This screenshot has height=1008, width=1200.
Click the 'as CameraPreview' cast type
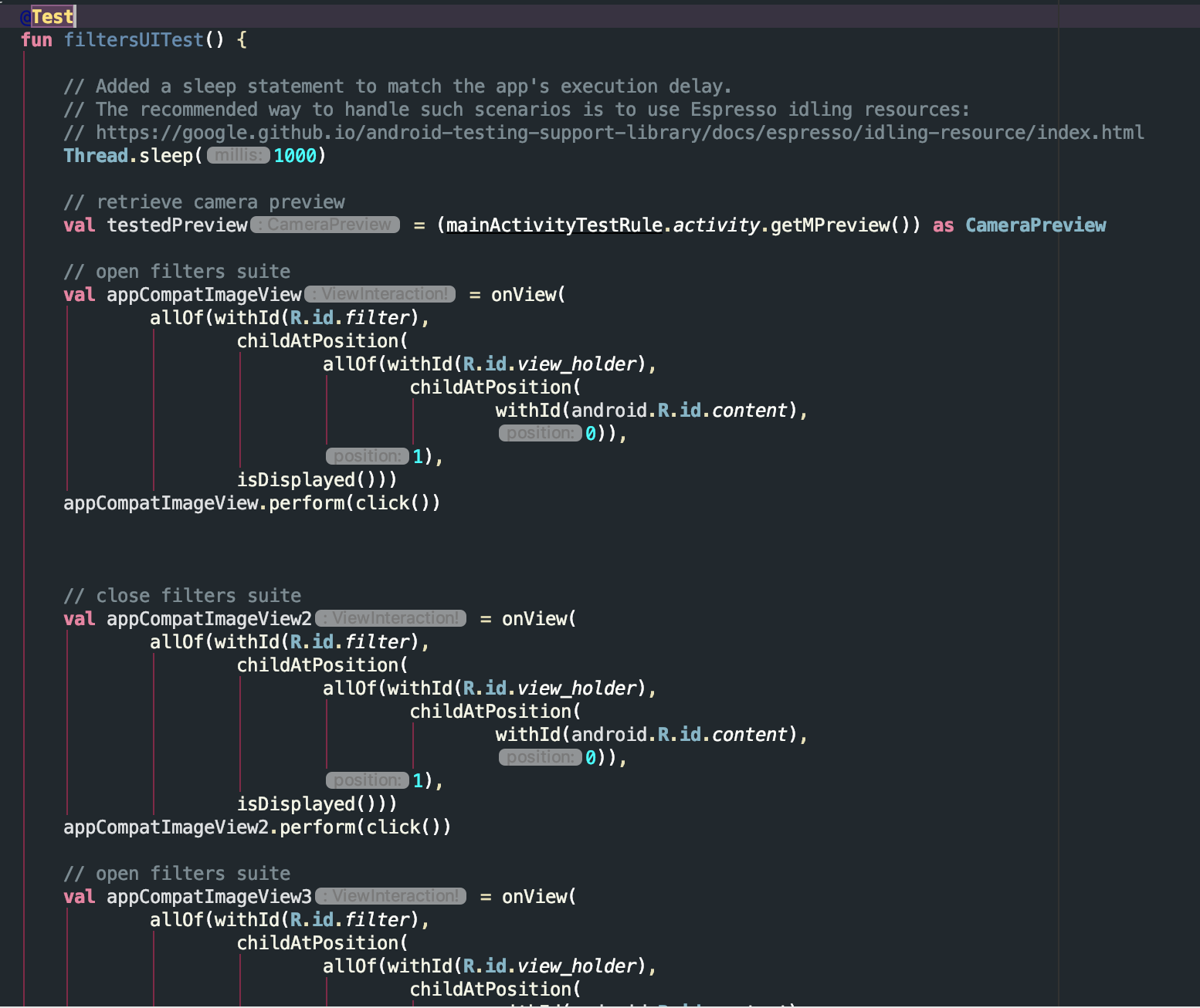tap(1036, 225)
